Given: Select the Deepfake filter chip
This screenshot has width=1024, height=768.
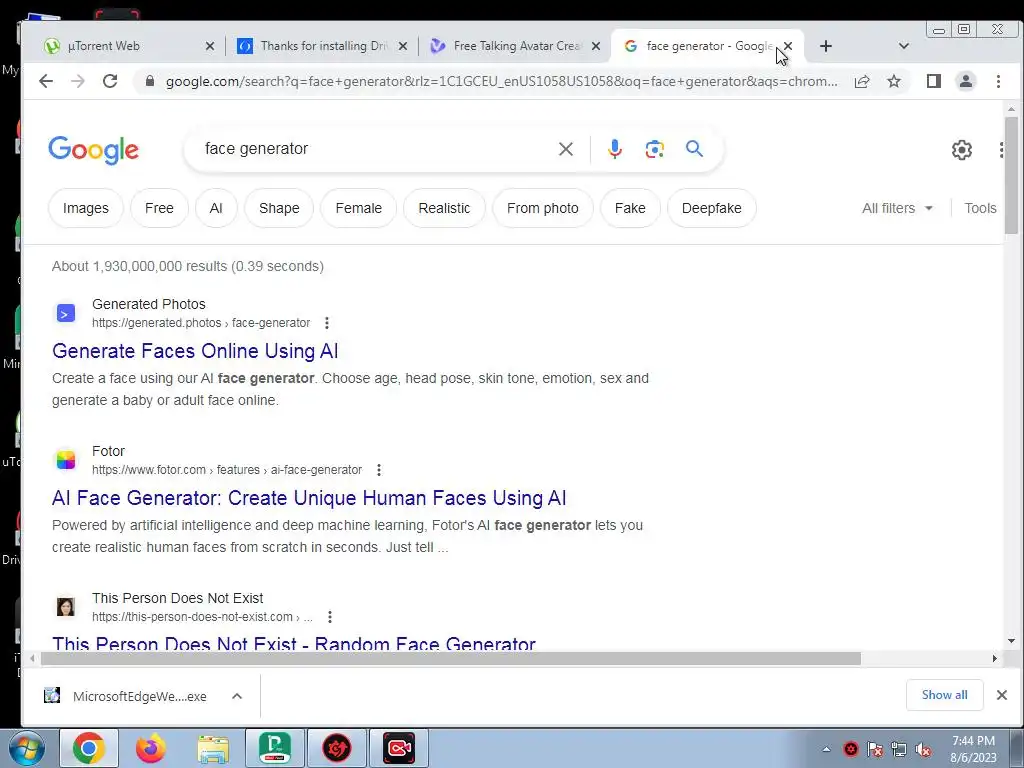Looking at the screenshot, I should coord(712,208).
